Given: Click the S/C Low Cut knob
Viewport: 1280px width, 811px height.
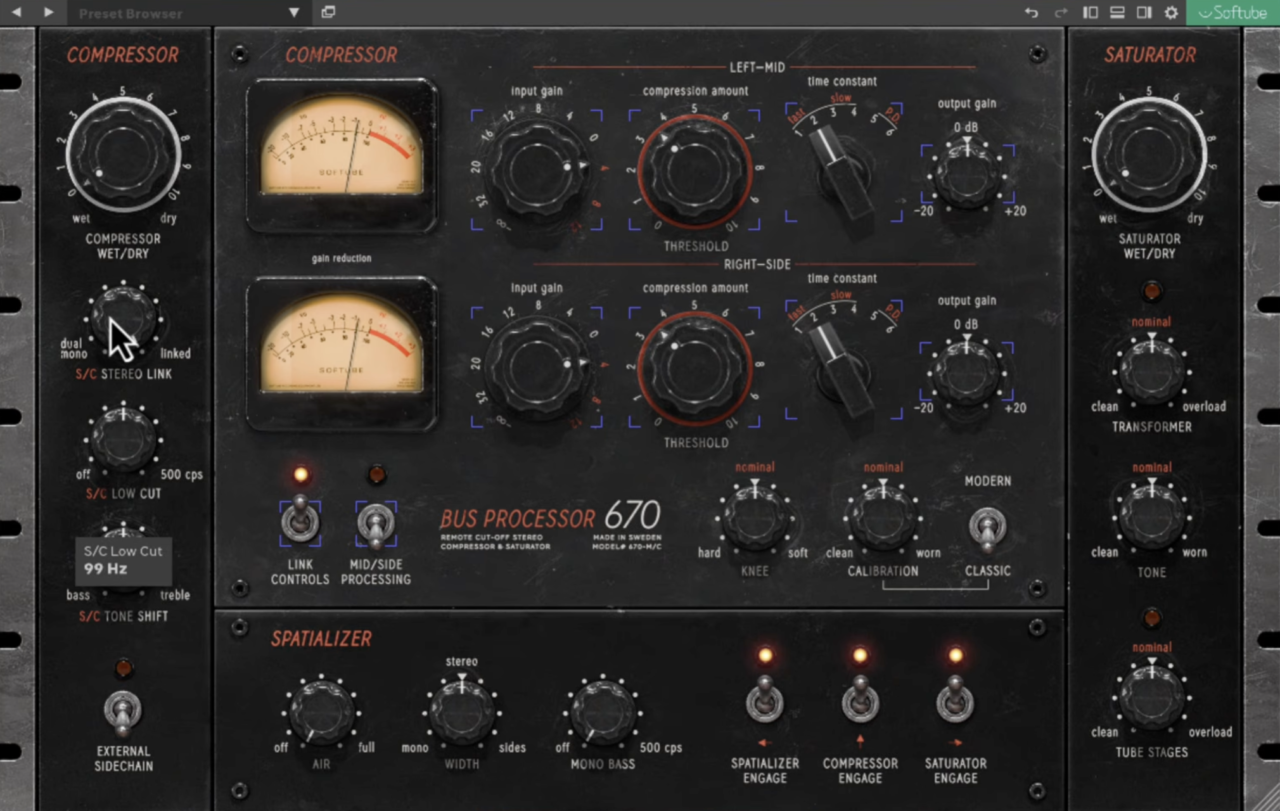Looking at the screenshot, I should 124,439.
